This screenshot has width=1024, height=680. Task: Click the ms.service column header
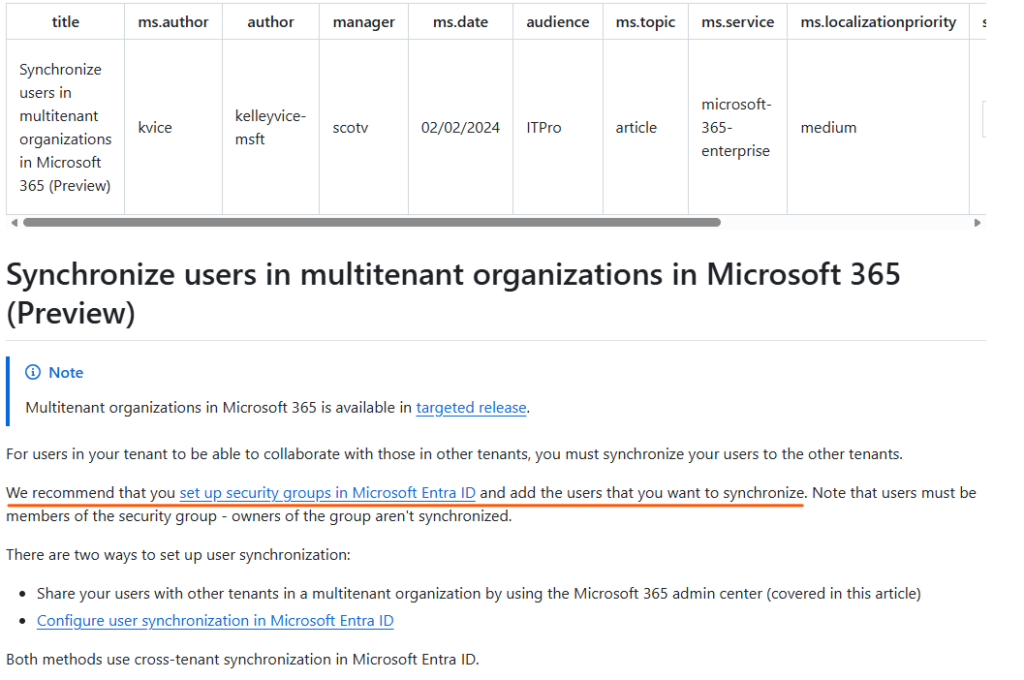[x=737, y=22]
